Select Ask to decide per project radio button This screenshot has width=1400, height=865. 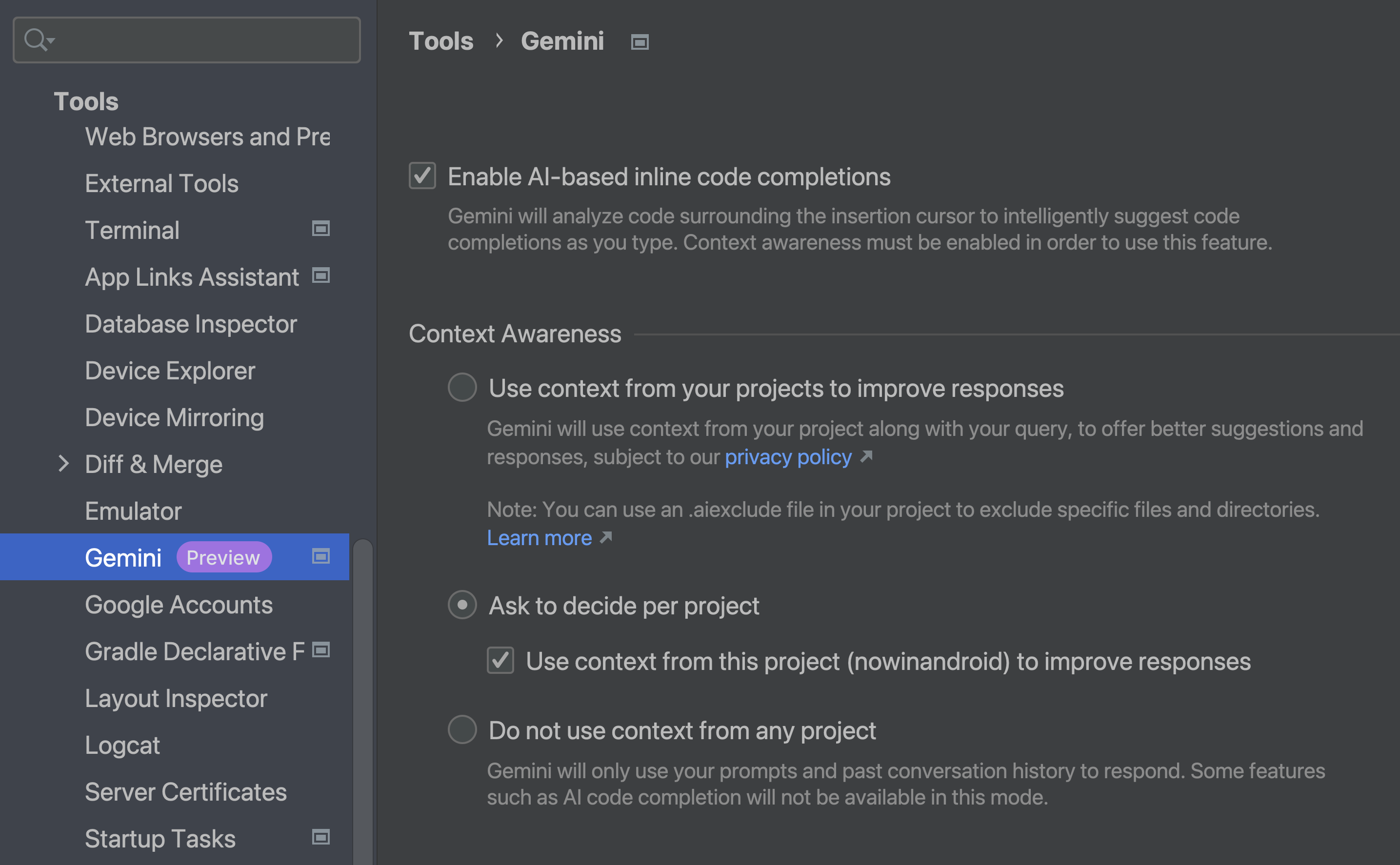click(462, 605)
